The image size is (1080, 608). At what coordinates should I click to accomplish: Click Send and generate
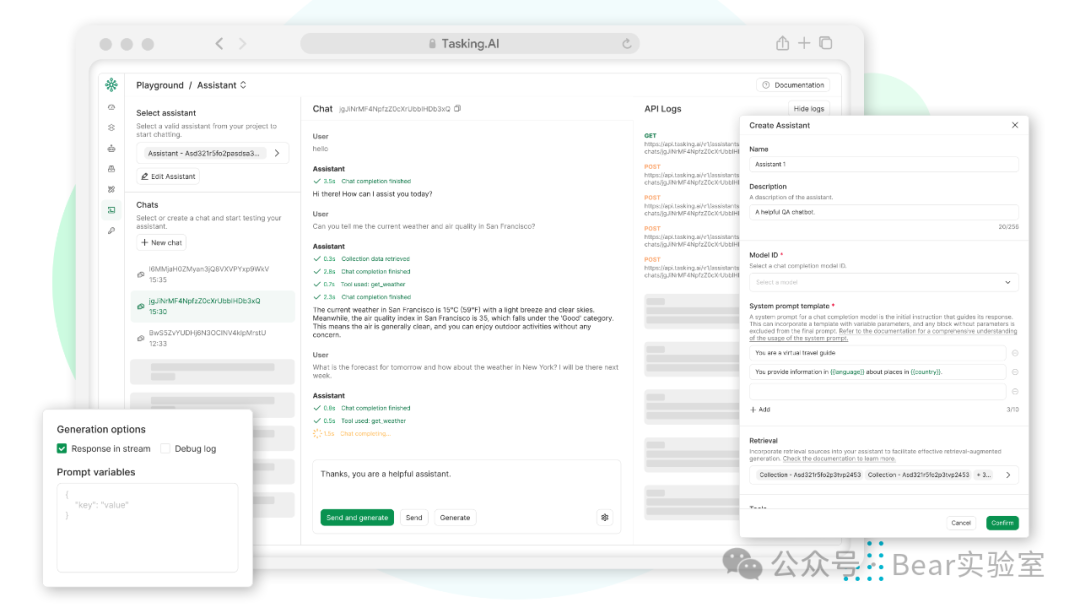[x=357, y=517]
